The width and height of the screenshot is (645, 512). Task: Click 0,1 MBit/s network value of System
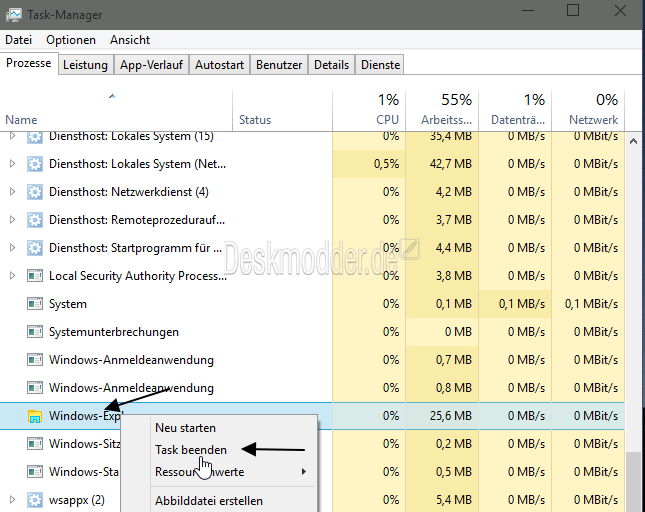pos(592,304)
